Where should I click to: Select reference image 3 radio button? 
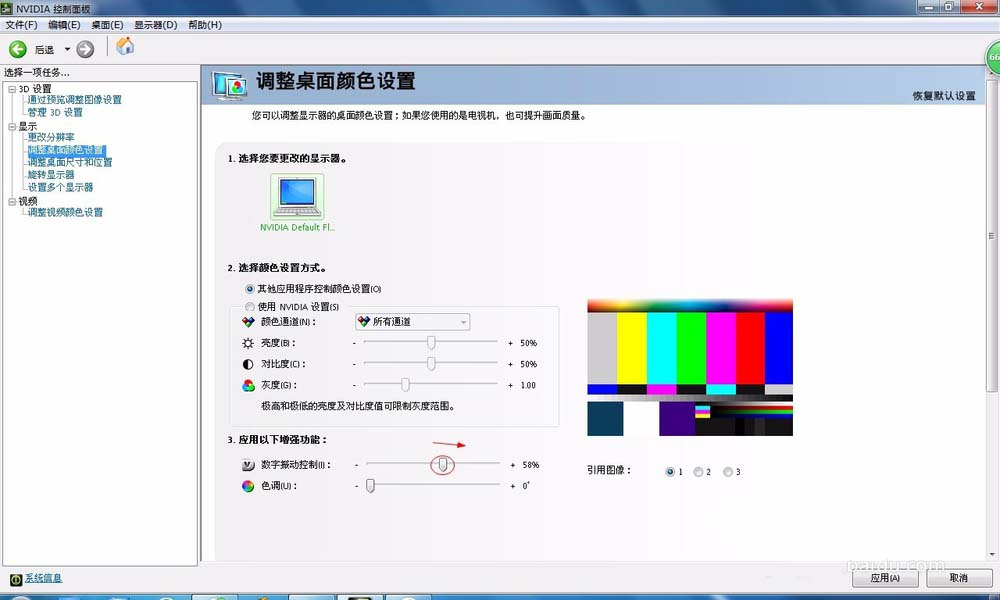728,472
